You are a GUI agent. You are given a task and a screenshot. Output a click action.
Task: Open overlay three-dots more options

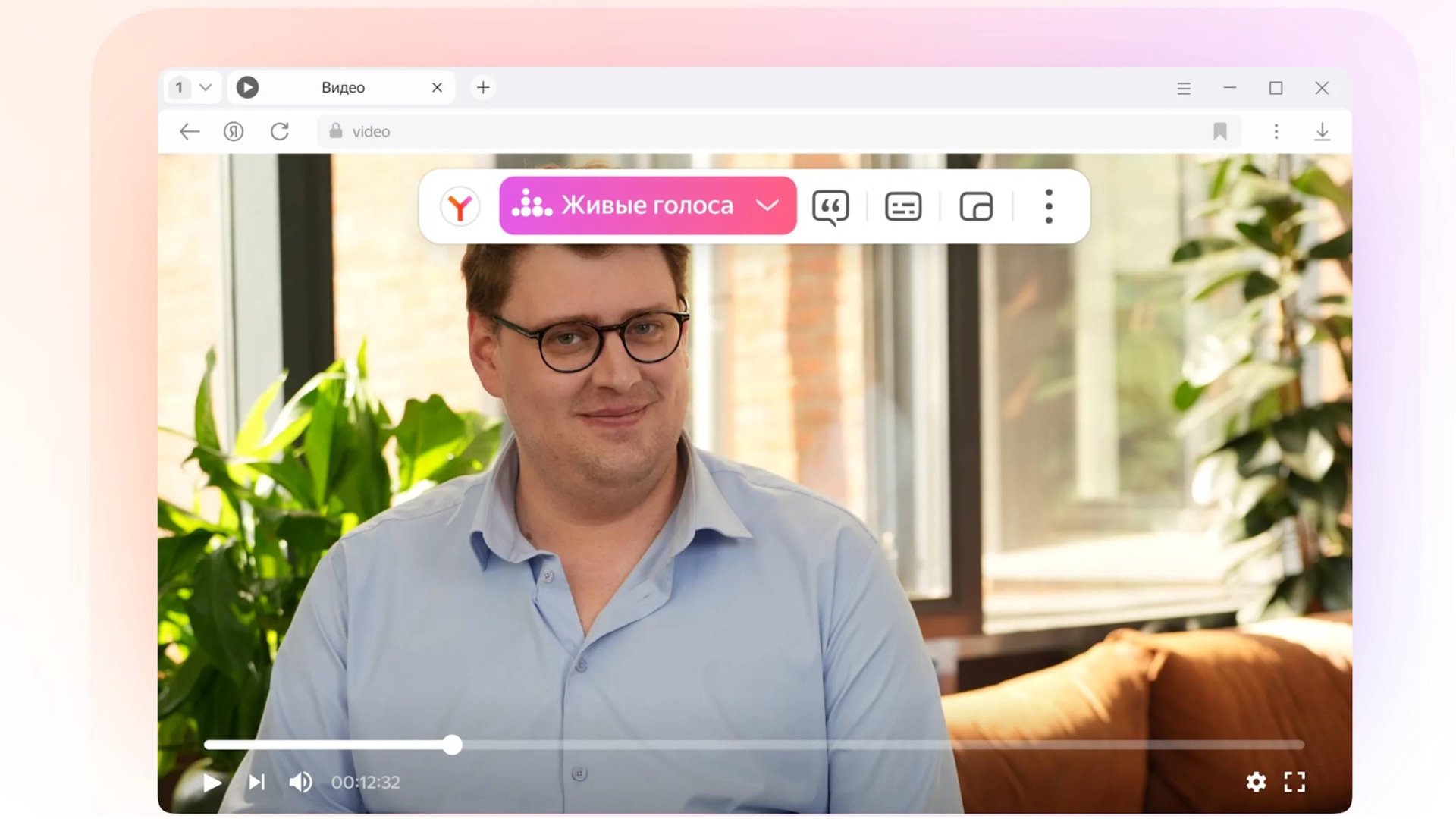coord(1049,206)
